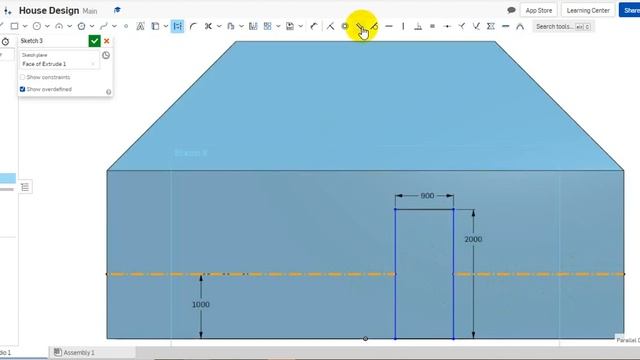Apply the Vertical constraint
This screenshot has width=640, height=360.
pos(403,26)
